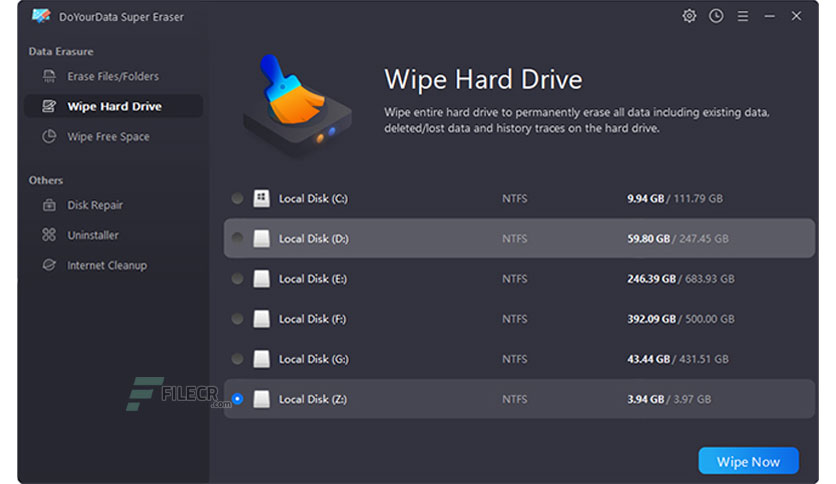Click NTFS in the Local Disk (E:) row

coord(515,278)
